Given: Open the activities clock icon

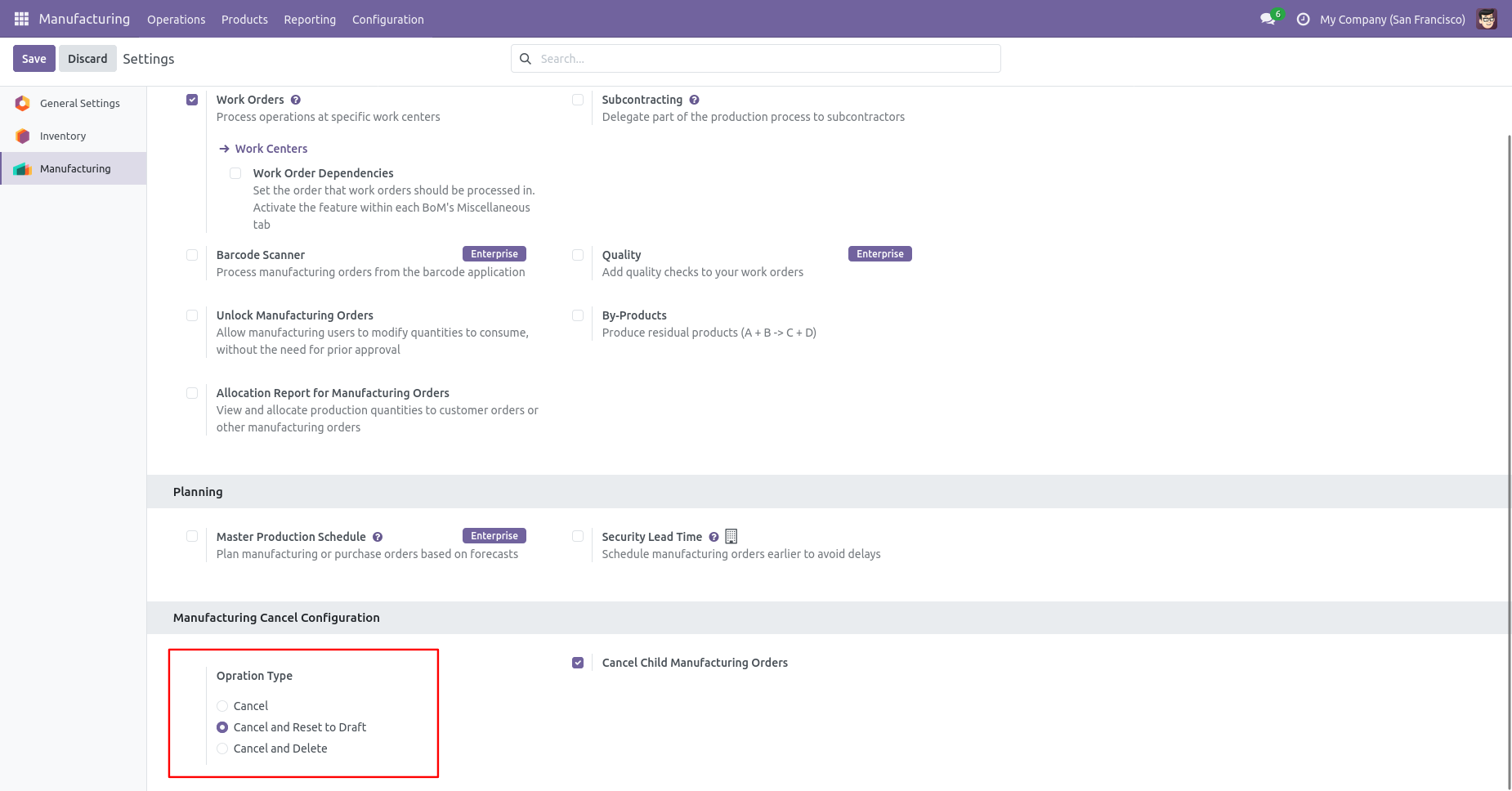Looking at the screenshot, I should (x=1304, y=19).
